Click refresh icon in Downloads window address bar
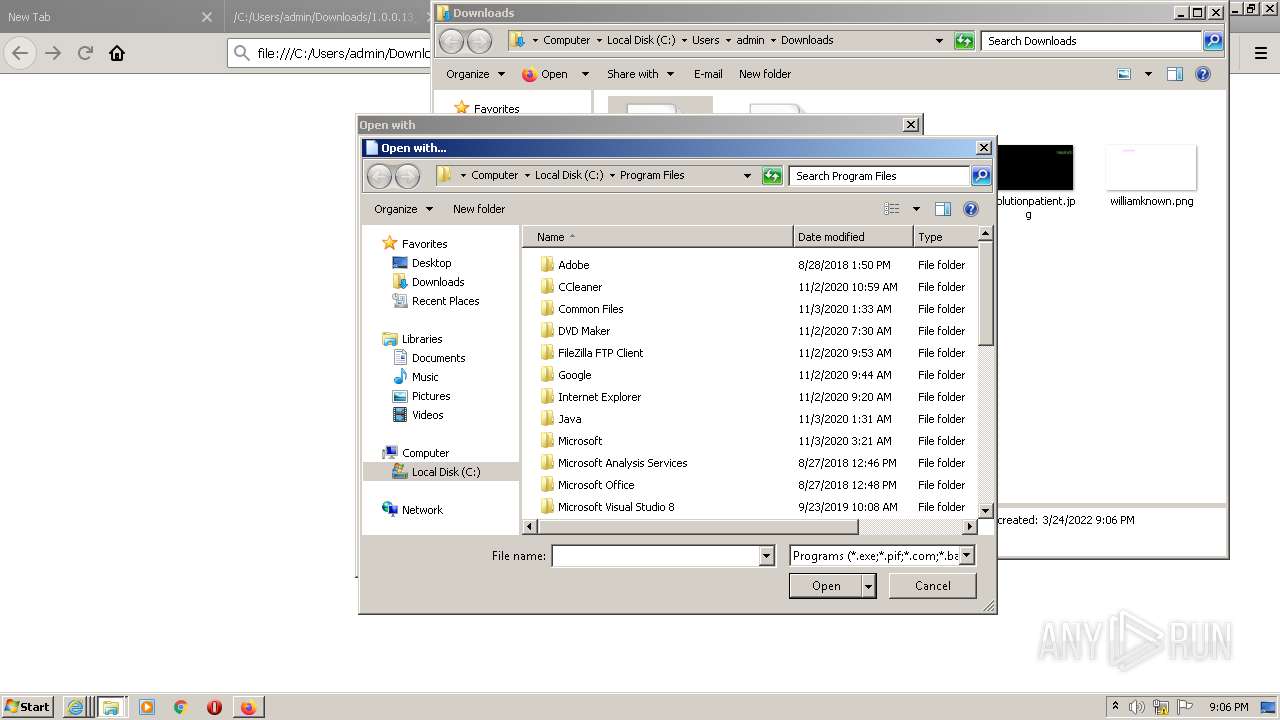This screenshot has width=1280, height=720. pos(964,41)
